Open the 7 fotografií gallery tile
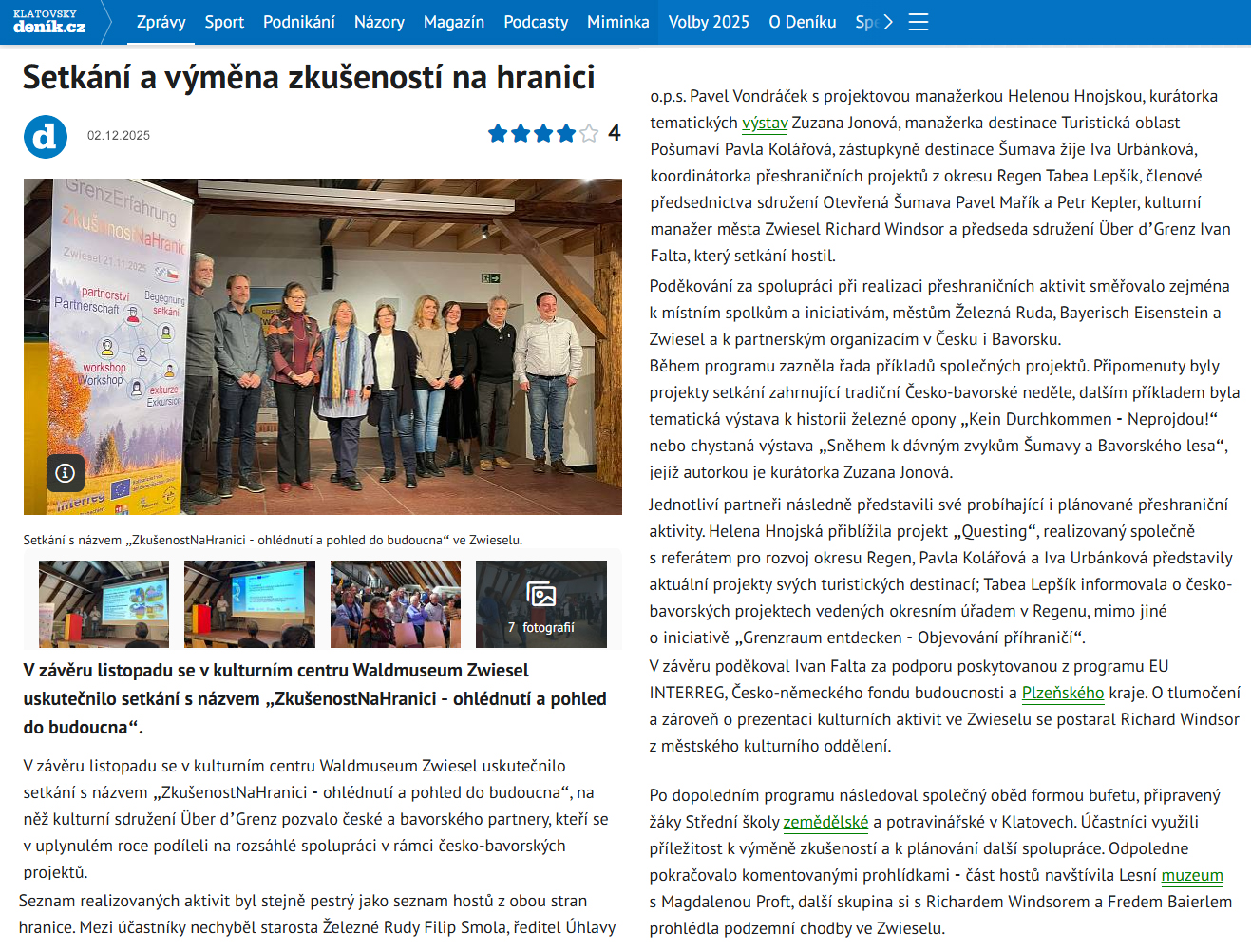1251x952 pixels. click(540, 604)
